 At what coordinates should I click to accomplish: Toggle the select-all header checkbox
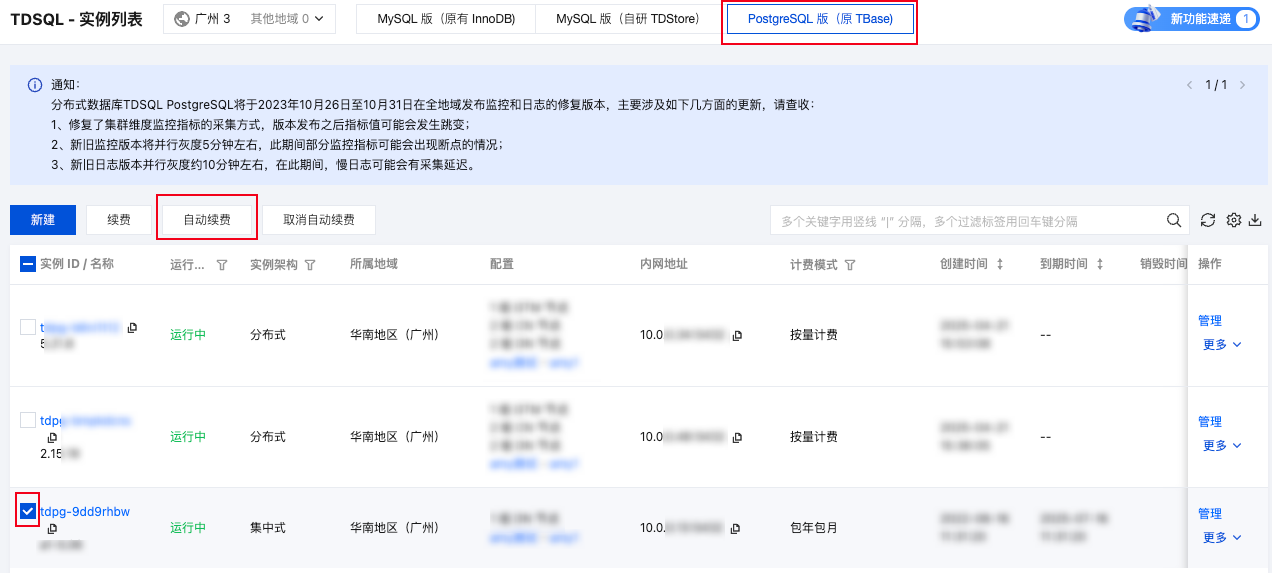(28, 264)
